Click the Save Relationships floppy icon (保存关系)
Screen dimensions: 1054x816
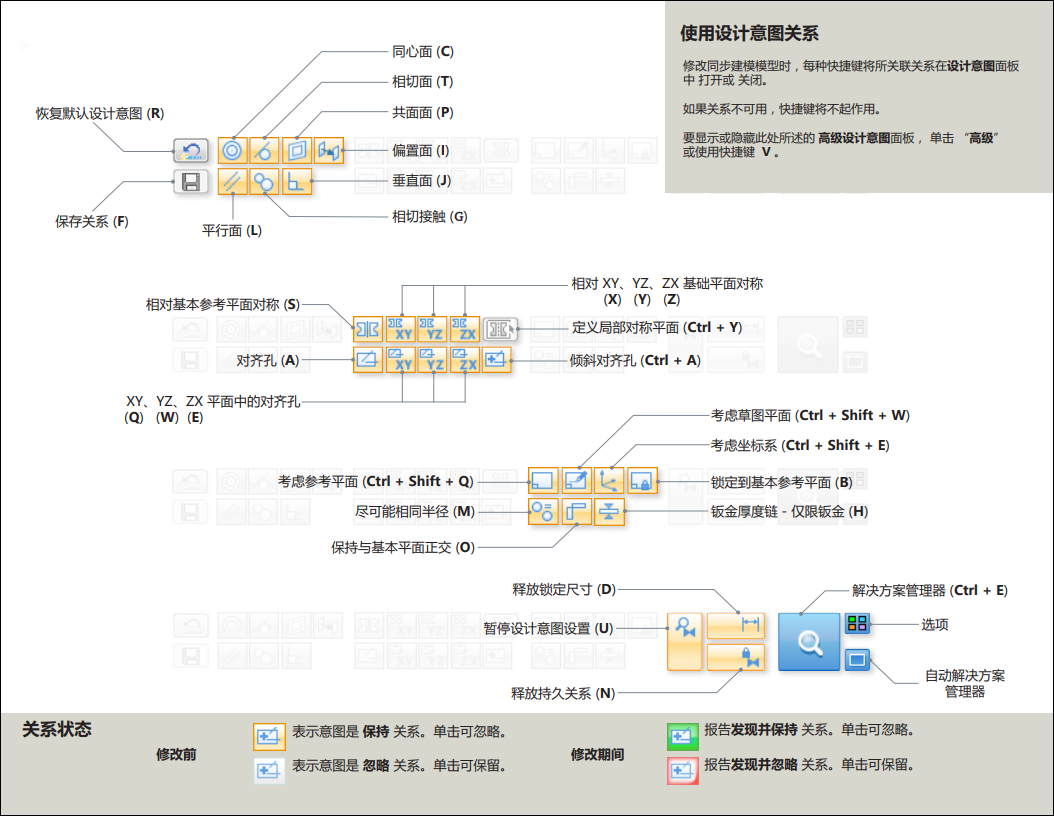(x=190, y=181)
